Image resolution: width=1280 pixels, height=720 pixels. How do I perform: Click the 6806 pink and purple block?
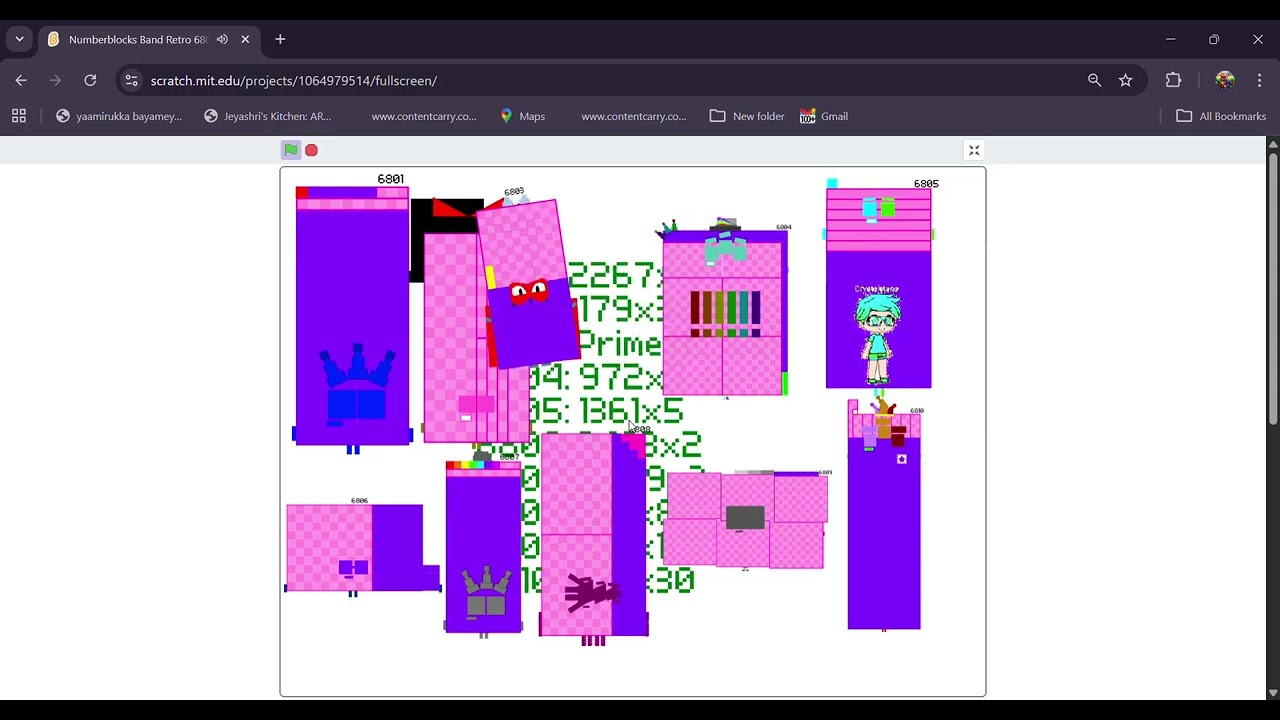click(x=362, y=547)
